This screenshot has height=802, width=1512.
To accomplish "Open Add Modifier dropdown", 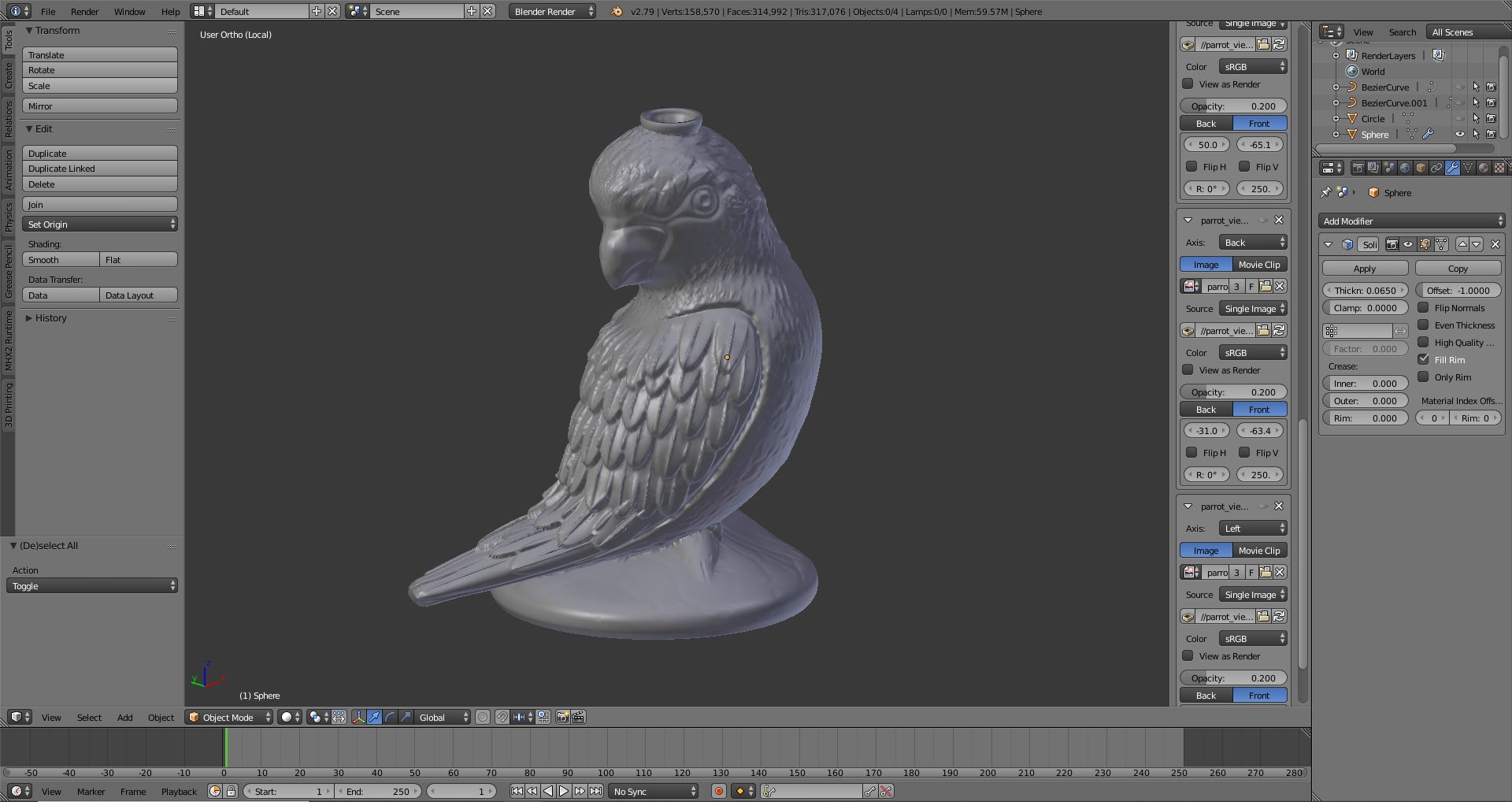I will pos(1412,221).
